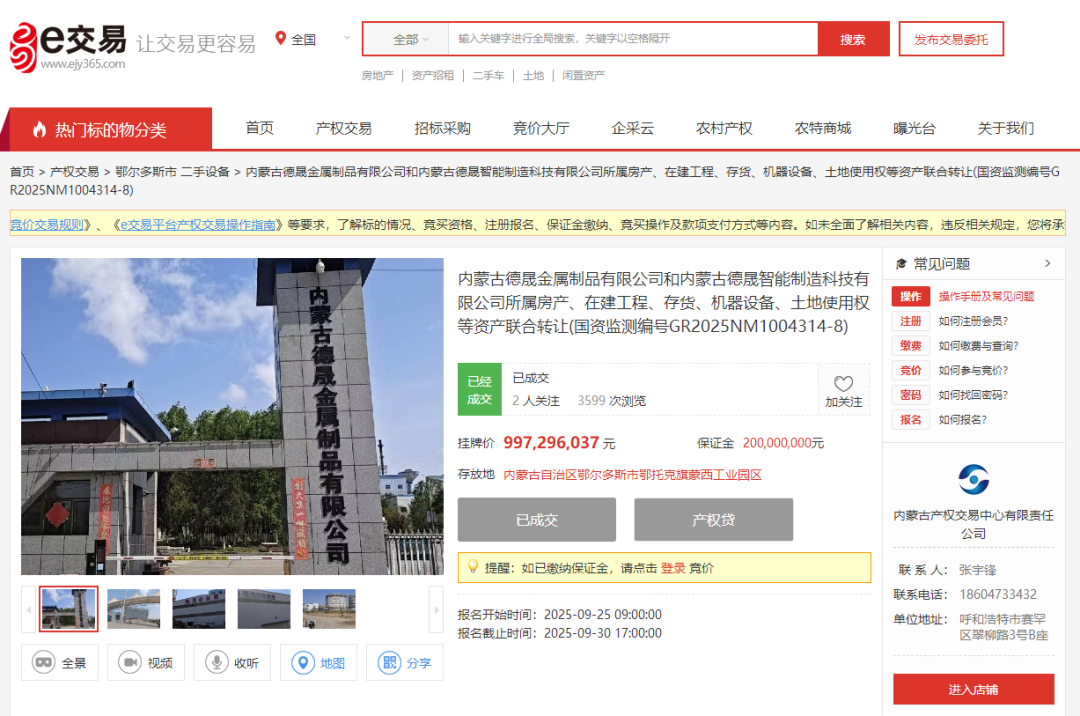Image resolution: width=1080 pixels, height=716 pixels.
Task: Click the 发布交易委托 button
Action: coord(951,39)
